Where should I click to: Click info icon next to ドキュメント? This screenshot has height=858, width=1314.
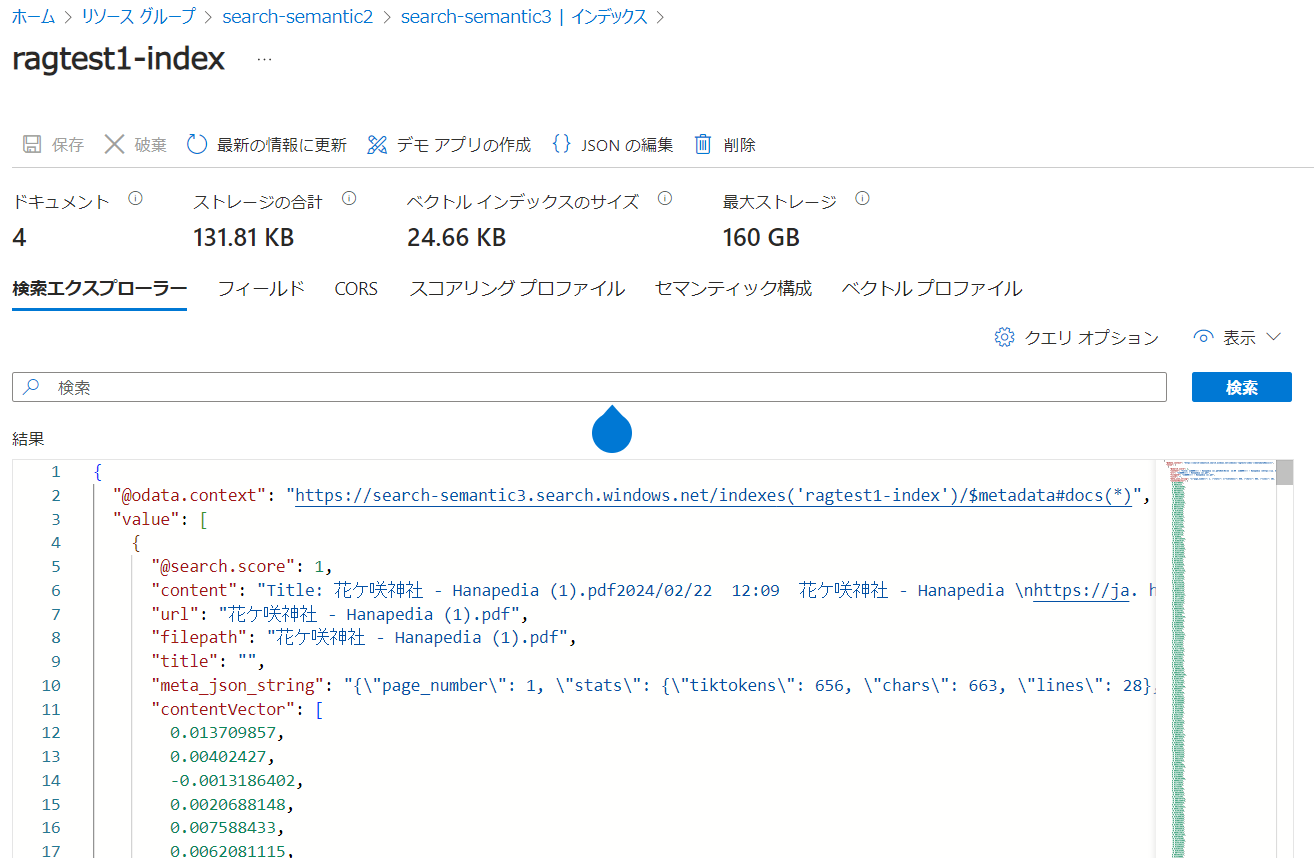136,199
